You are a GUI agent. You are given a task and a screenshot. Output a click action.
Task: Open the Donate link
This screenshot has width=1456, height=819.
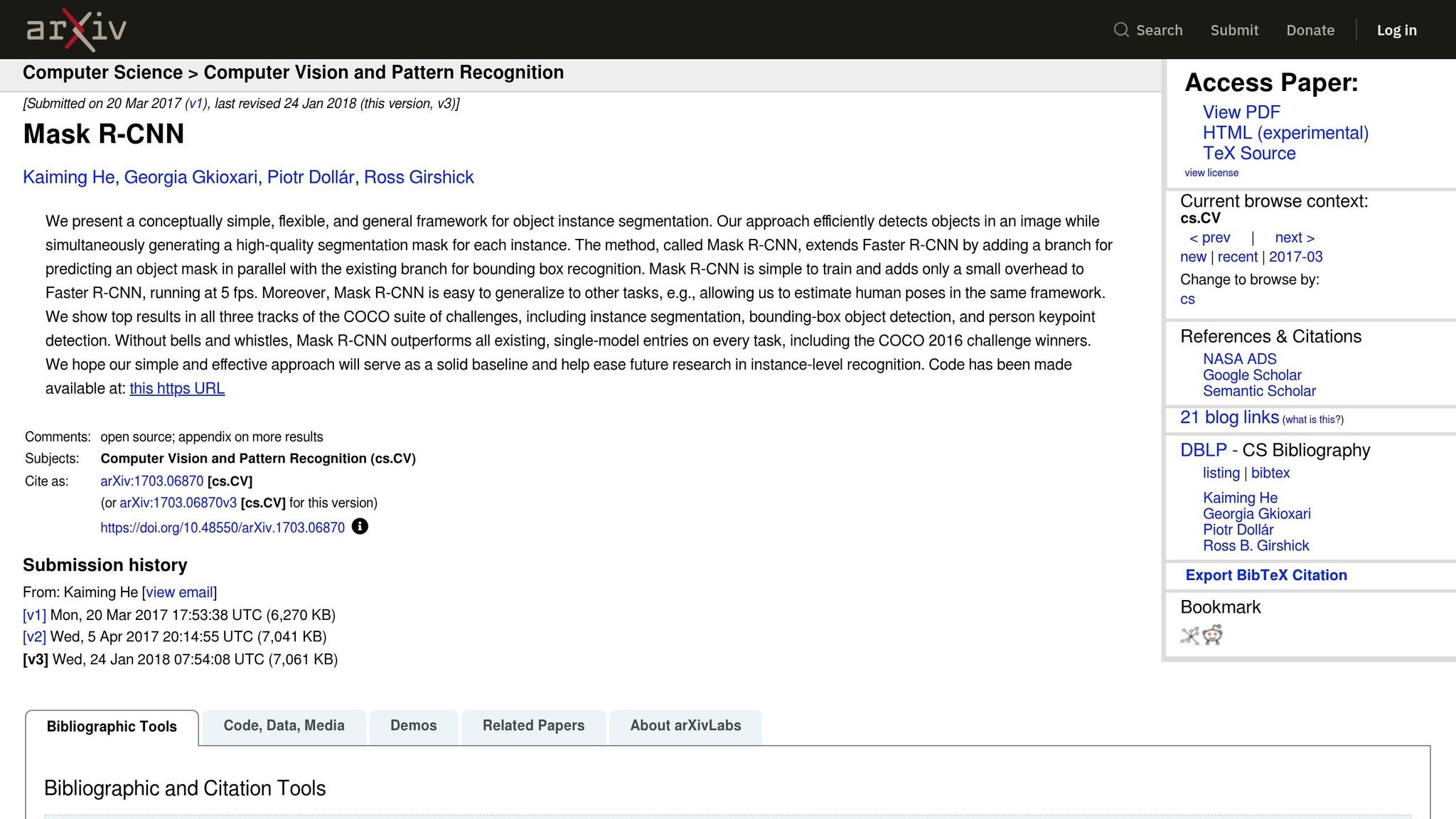[1310, 30]
